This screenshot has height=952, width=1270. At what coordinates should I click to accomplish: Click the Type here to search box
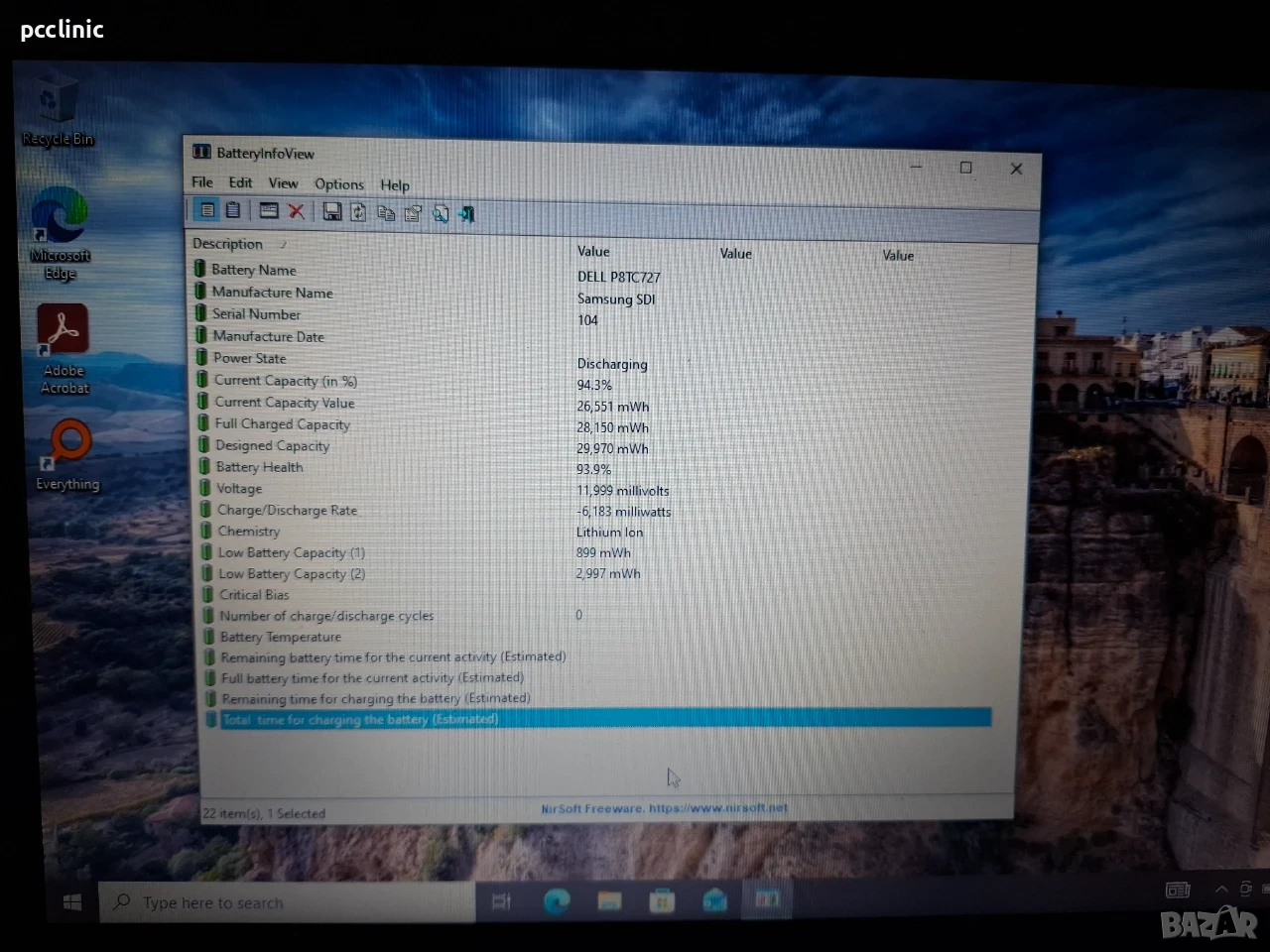288,902
